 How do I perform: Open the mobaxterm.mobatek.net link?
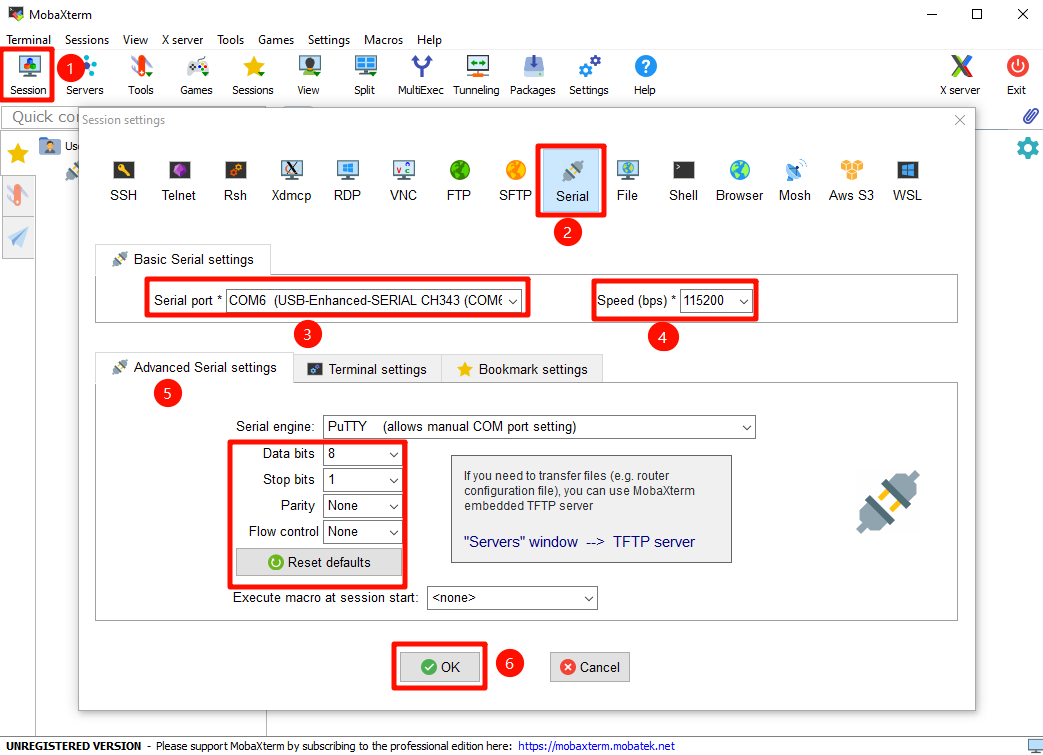[x=596, y=746]
